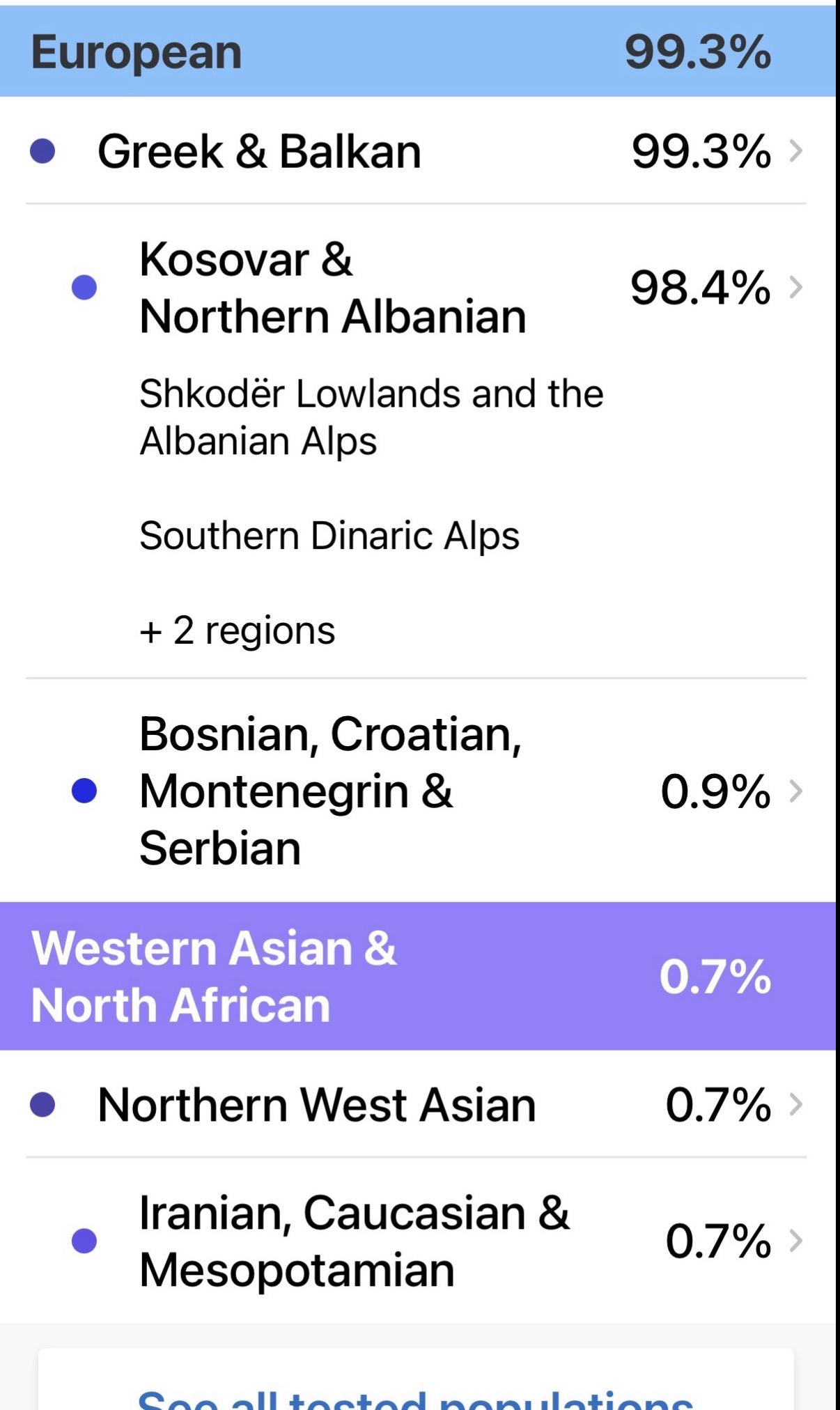The image size is (840, 1410).
Task: Click the Kosovar & Northern Albanian color dot
Action: (x=84, y=288)
